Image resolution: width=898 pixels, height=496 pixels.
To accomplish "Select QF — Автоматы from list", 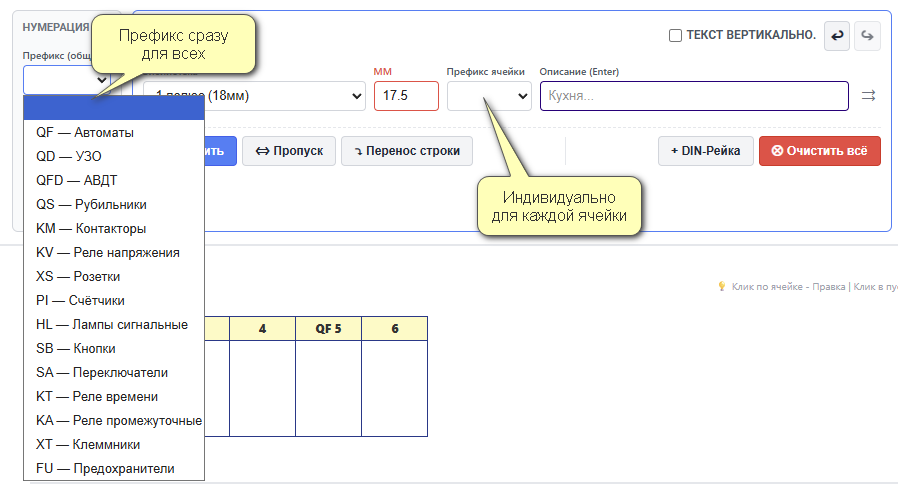I will pos(84,132).
